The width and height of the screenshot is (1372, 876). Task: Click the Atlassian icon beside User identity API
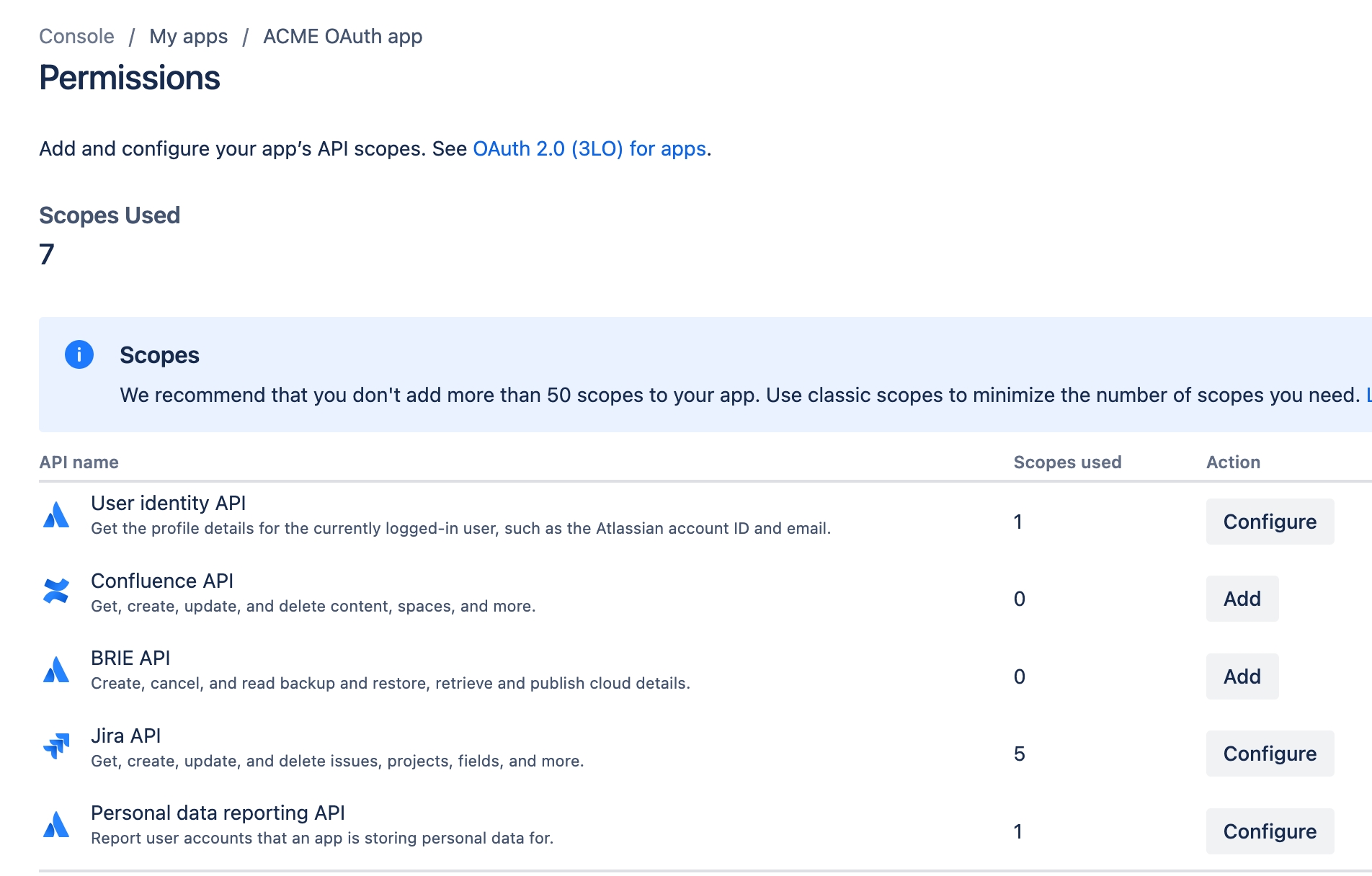tap(56, 516)
